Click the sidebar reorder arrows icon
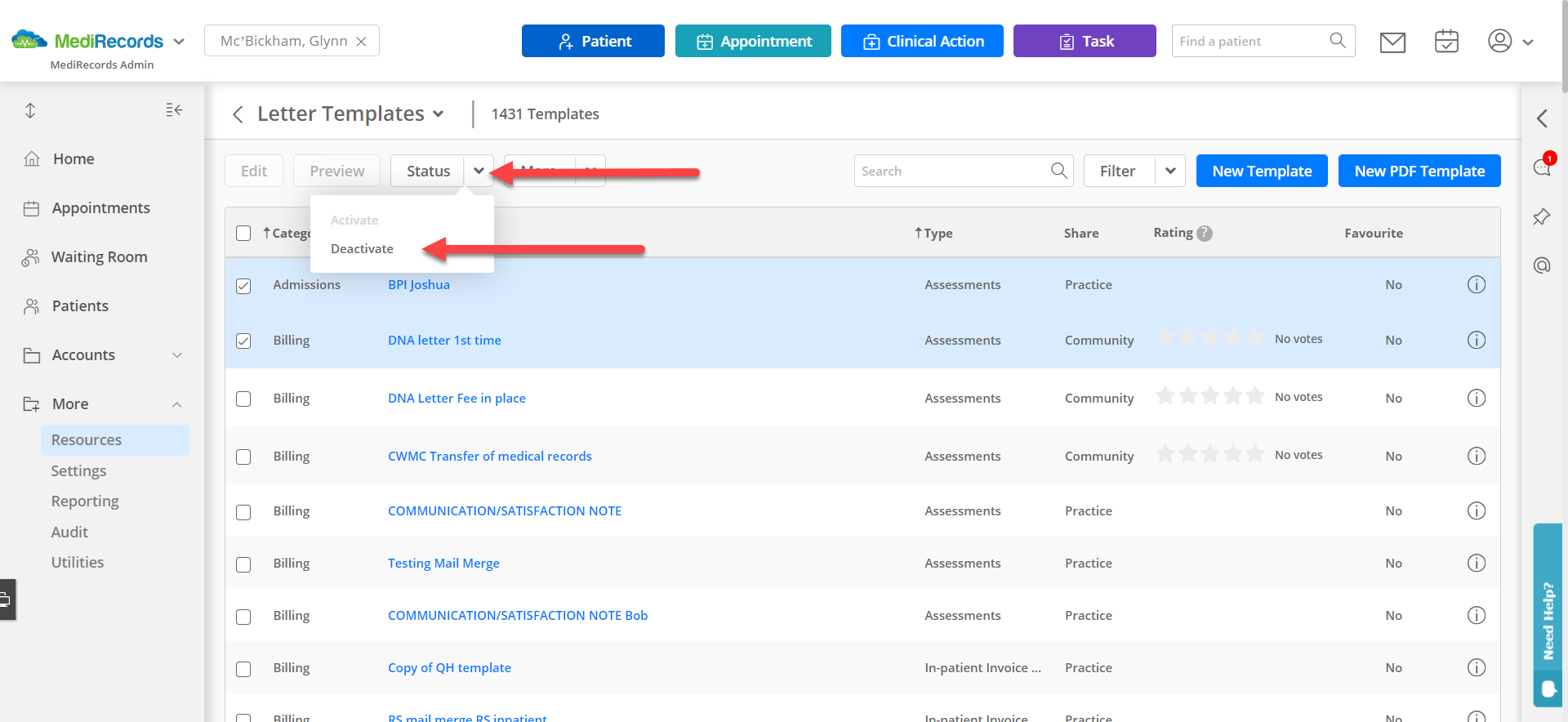Screen dimensions: 1568x722 click(30, 110)
